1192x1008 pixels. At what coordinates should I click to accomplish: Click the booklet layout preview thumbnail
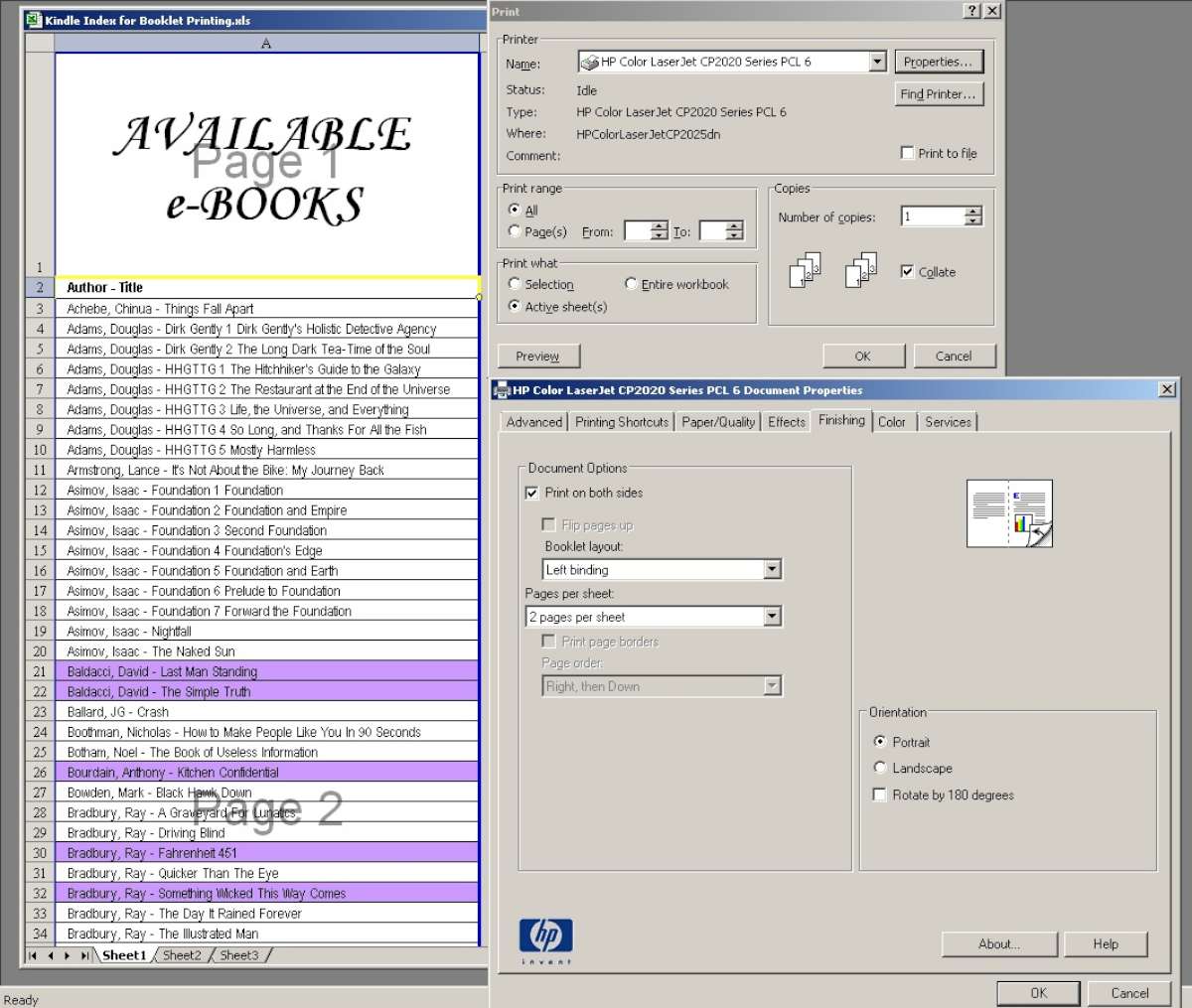(1009, 513)
